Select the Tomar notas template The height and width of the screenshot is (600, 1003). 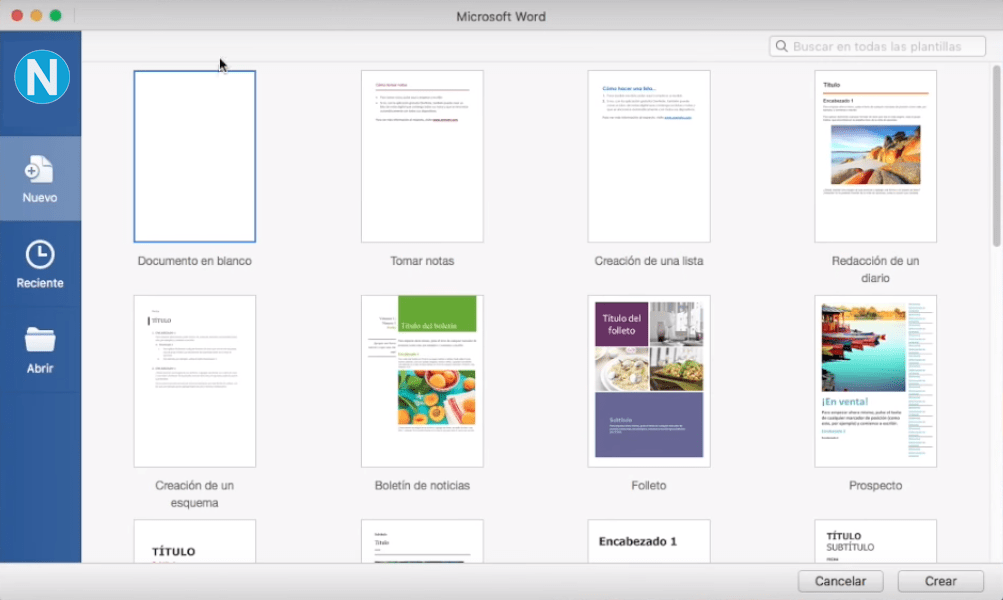421,155
